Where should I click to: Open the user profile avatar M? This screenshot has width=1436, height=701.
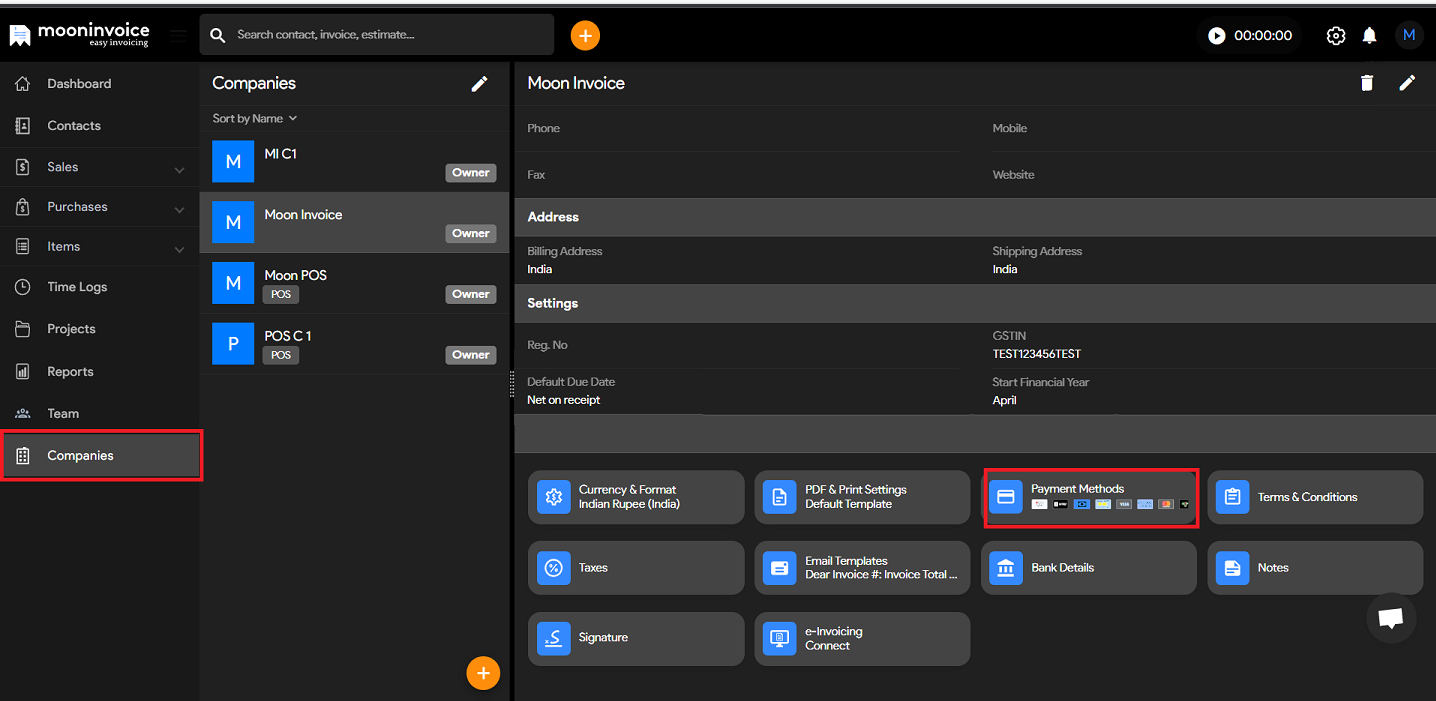click(1409, 35)
